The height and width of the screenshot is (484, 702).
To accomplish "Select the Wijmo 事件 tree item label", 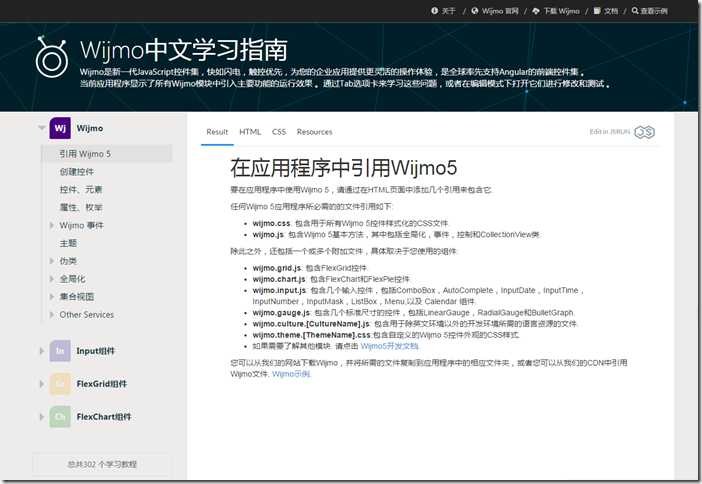I will 81,225.
